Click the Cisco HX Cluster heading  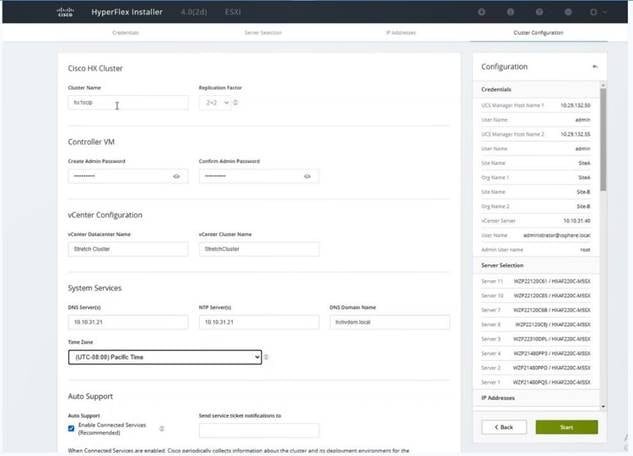95,69
